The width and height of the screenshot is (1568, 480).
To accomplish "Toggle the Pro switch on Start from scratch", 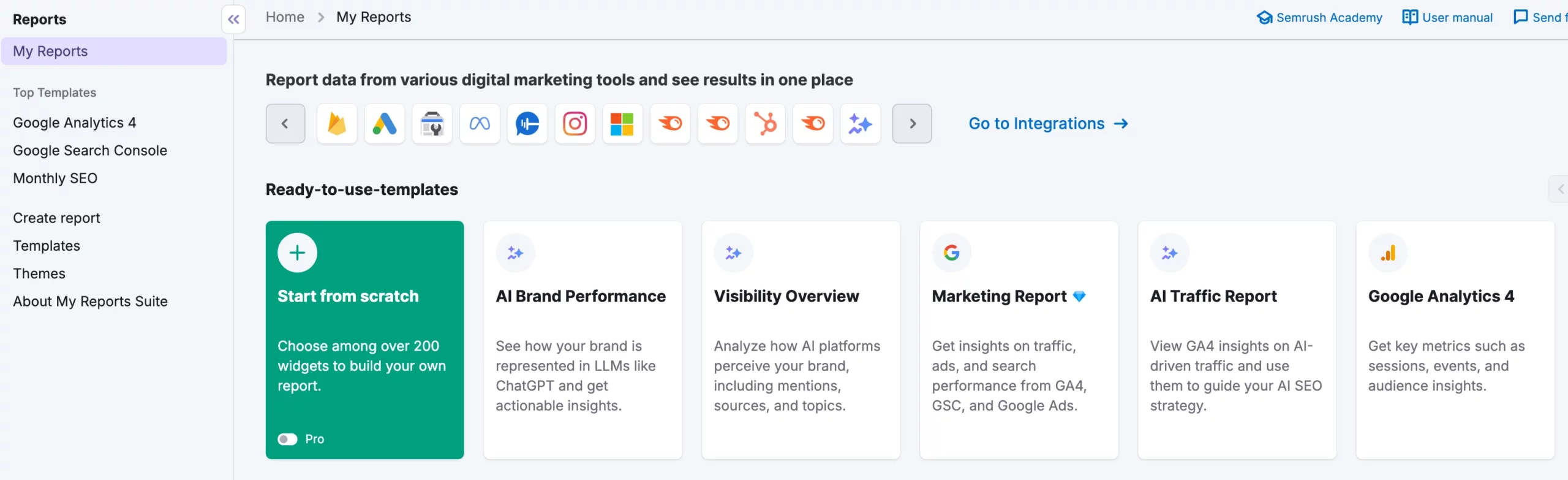I will coord(287,439).
